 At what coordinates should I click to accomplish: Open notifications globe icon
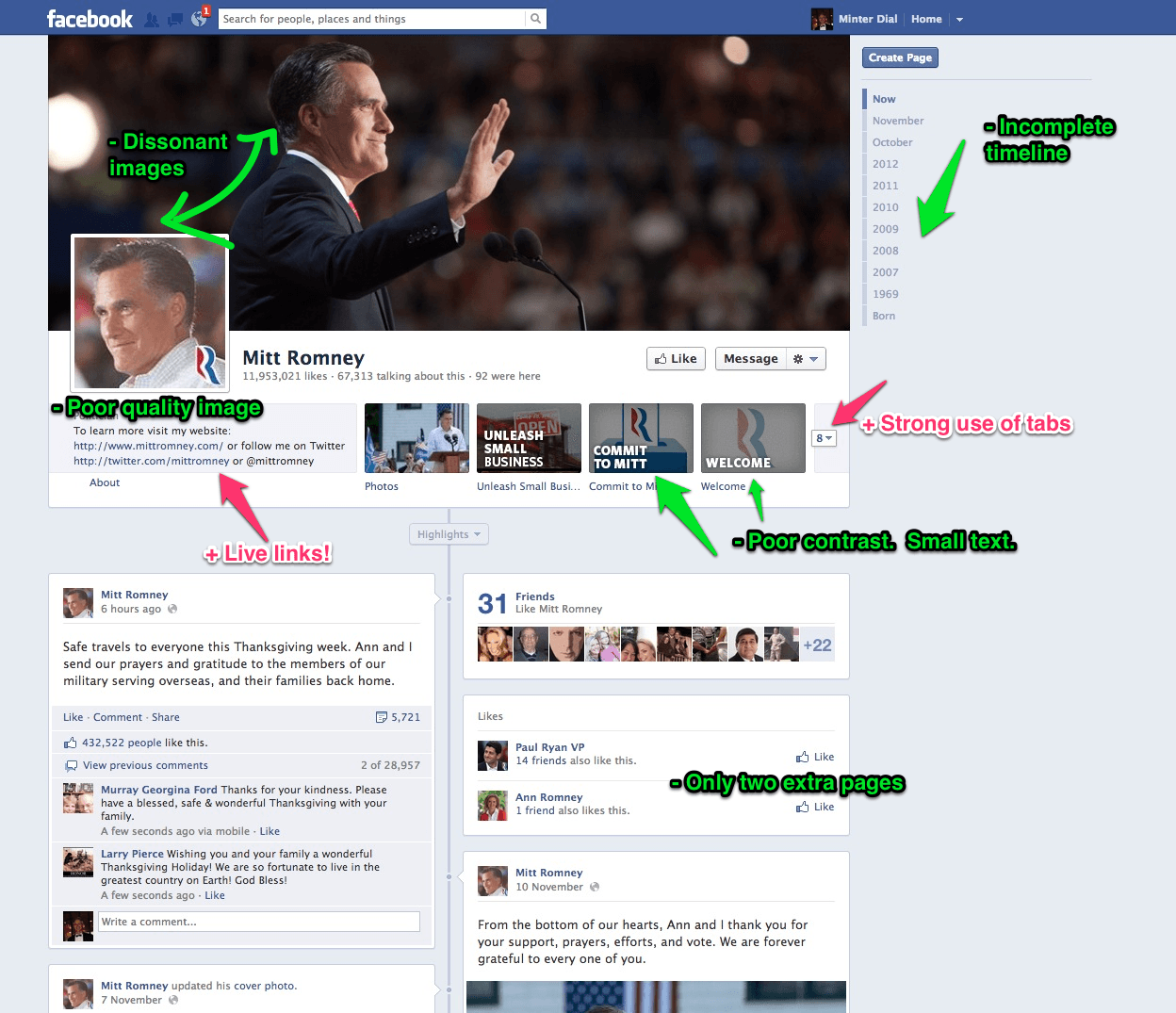[x=199, y=19]
